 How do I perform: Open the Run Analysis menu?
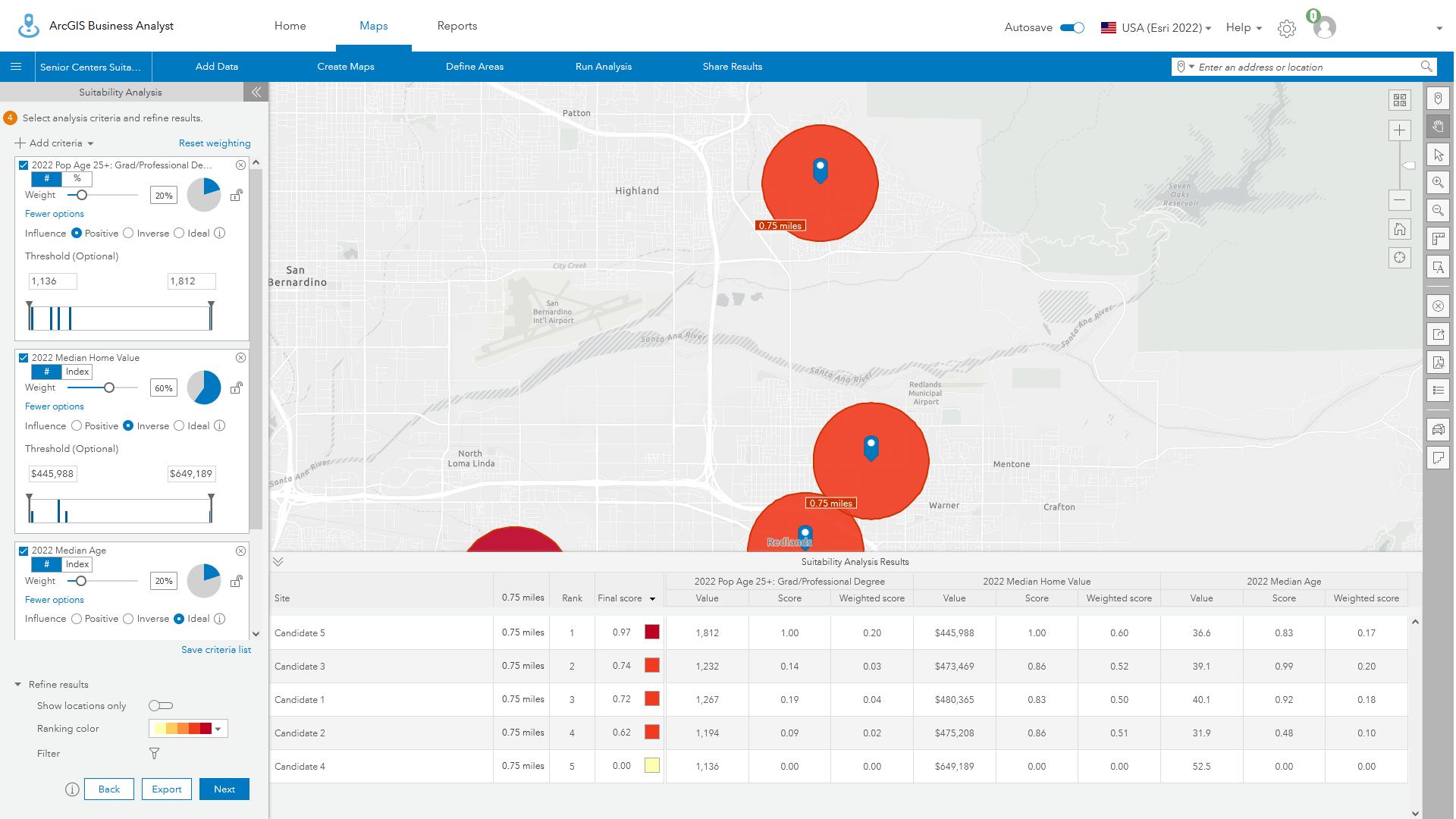pyautogui.click(x=603, y=67)
